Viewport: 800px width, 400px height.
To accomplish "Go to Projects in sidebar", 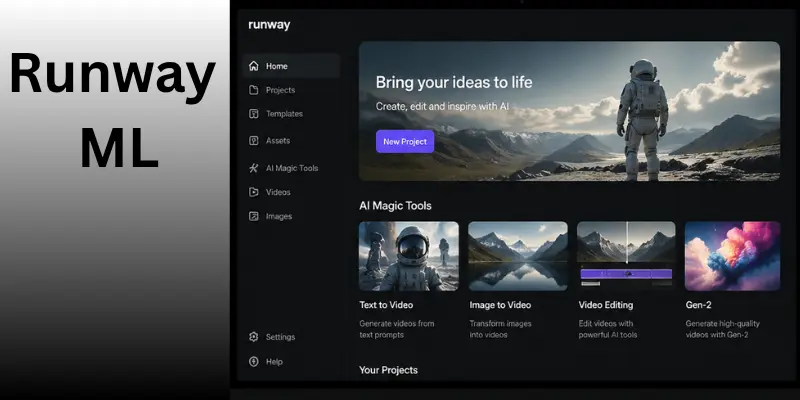I will [280, 90].
